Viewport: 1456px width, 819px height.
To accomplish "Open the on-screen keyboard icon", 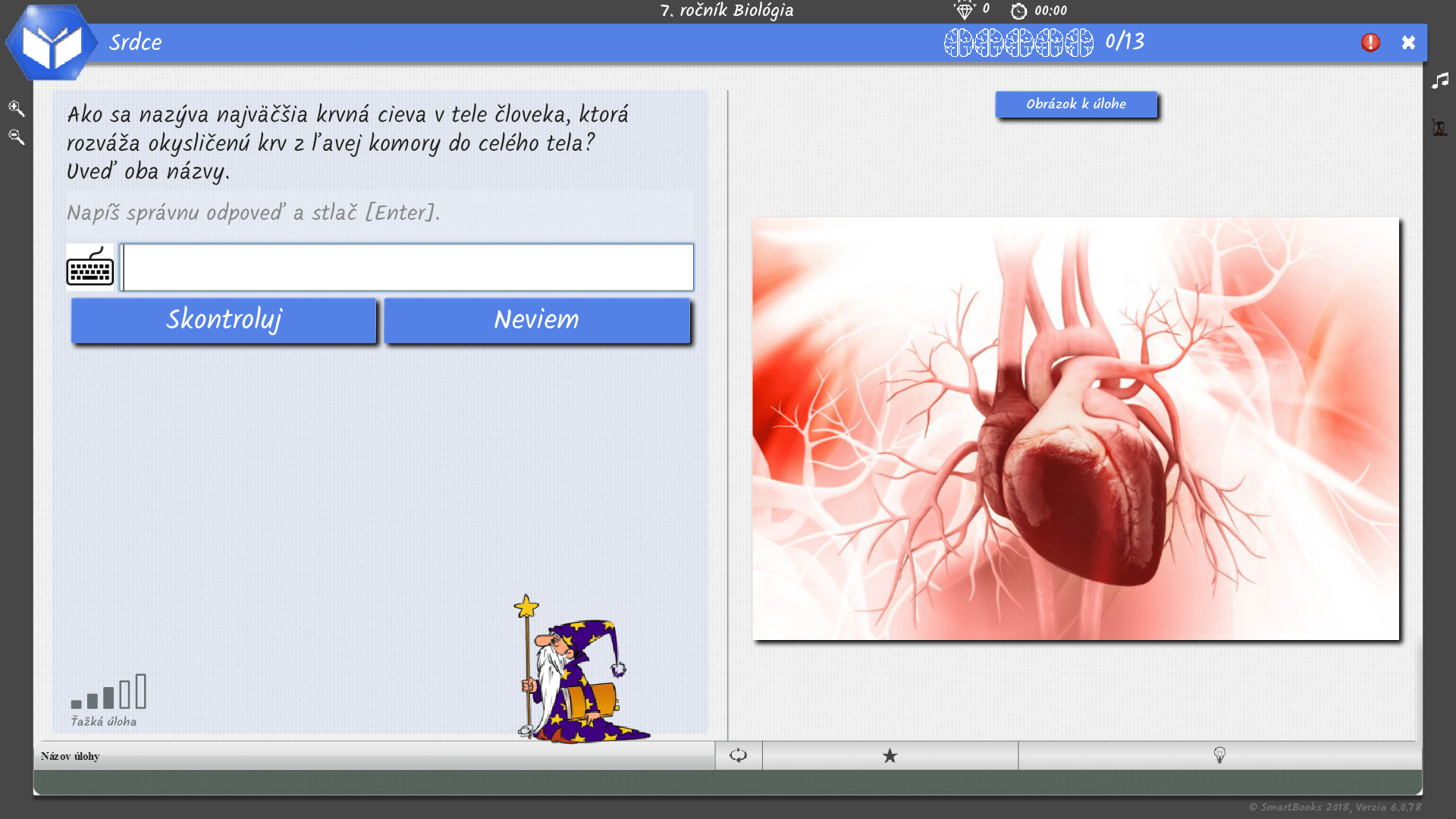I will (x=89, y=267).
